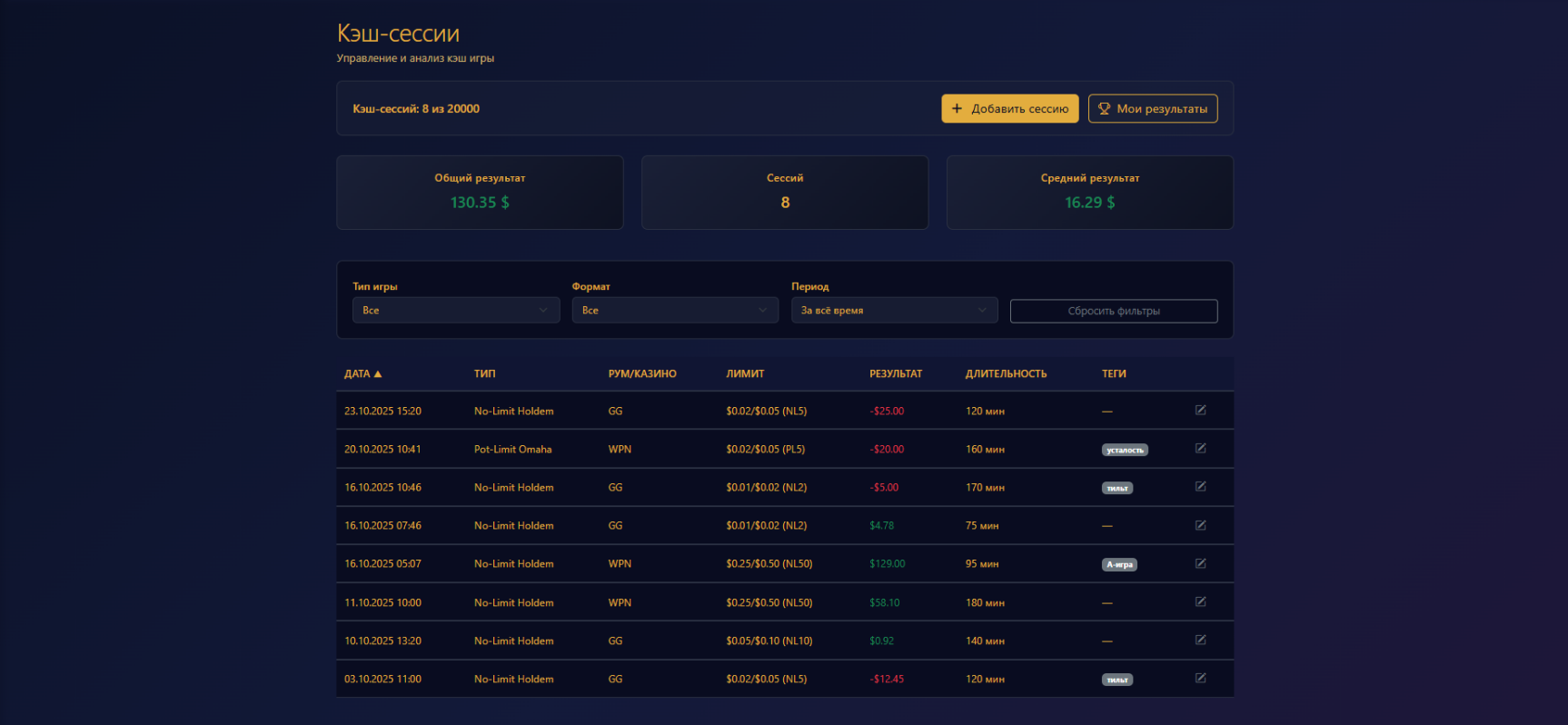Screen dimensions: 1568x725
Task: Open edit icon for 16.10.2025 10:46 session
Action: [x=1200, y=487]
